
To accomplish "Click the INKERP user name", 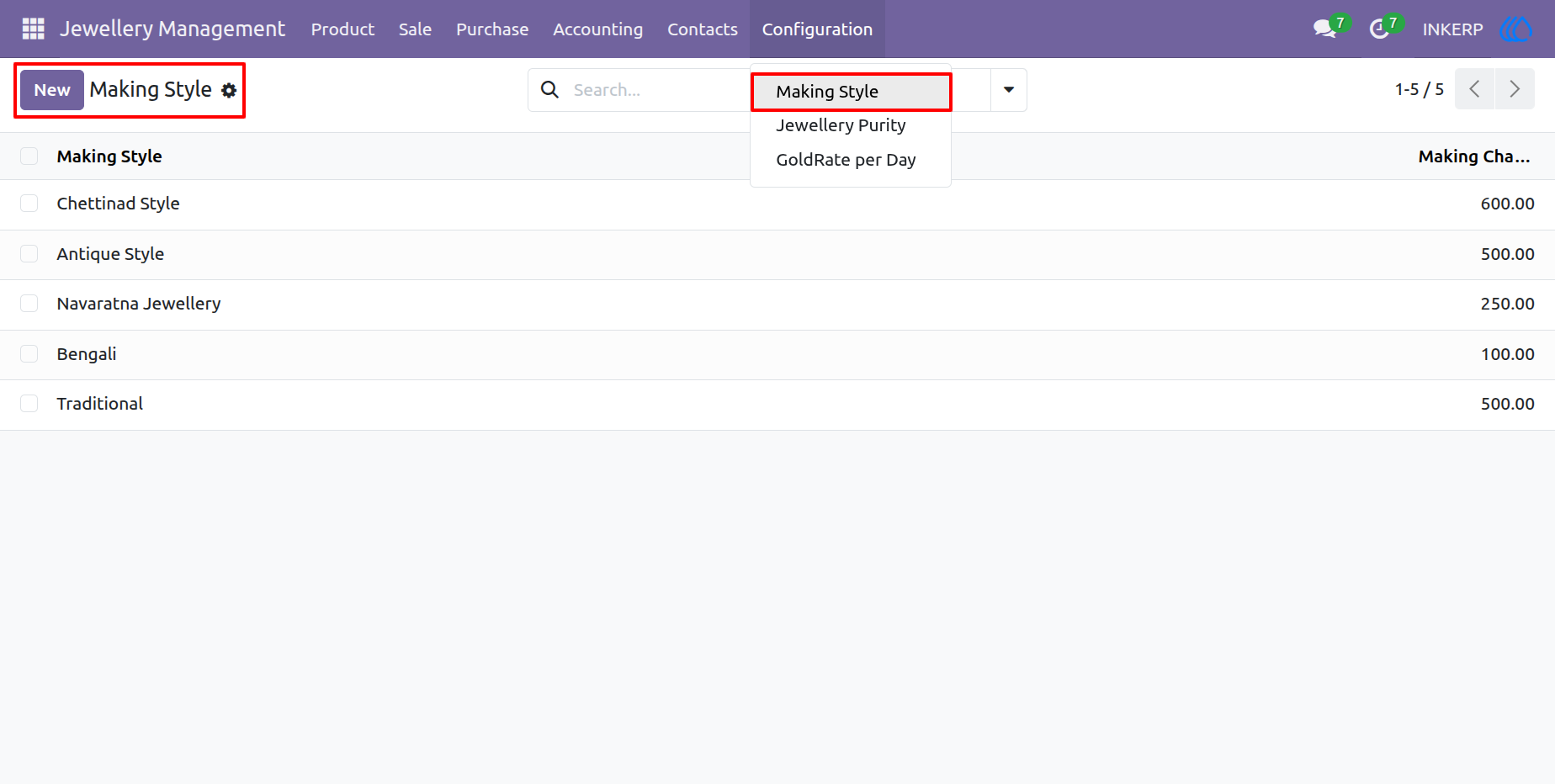I will coord(1452,29).
